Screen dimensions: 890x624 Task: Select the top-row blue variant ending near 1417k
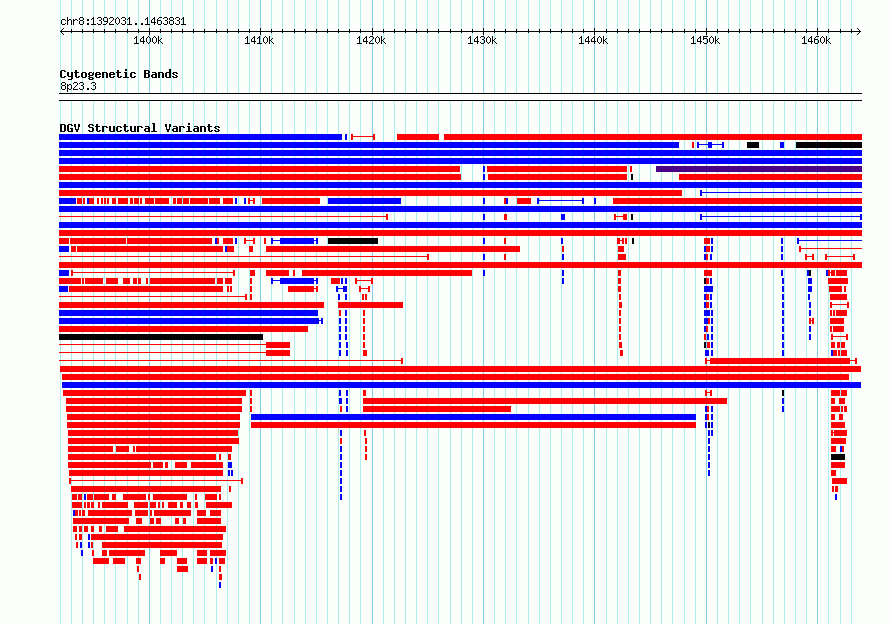tap(200, 137)
